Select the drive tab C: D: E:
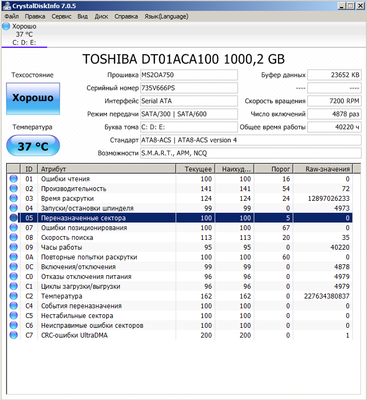Image resolution: width=367 pixels, height=400 pixels. [x=24, y=43]
